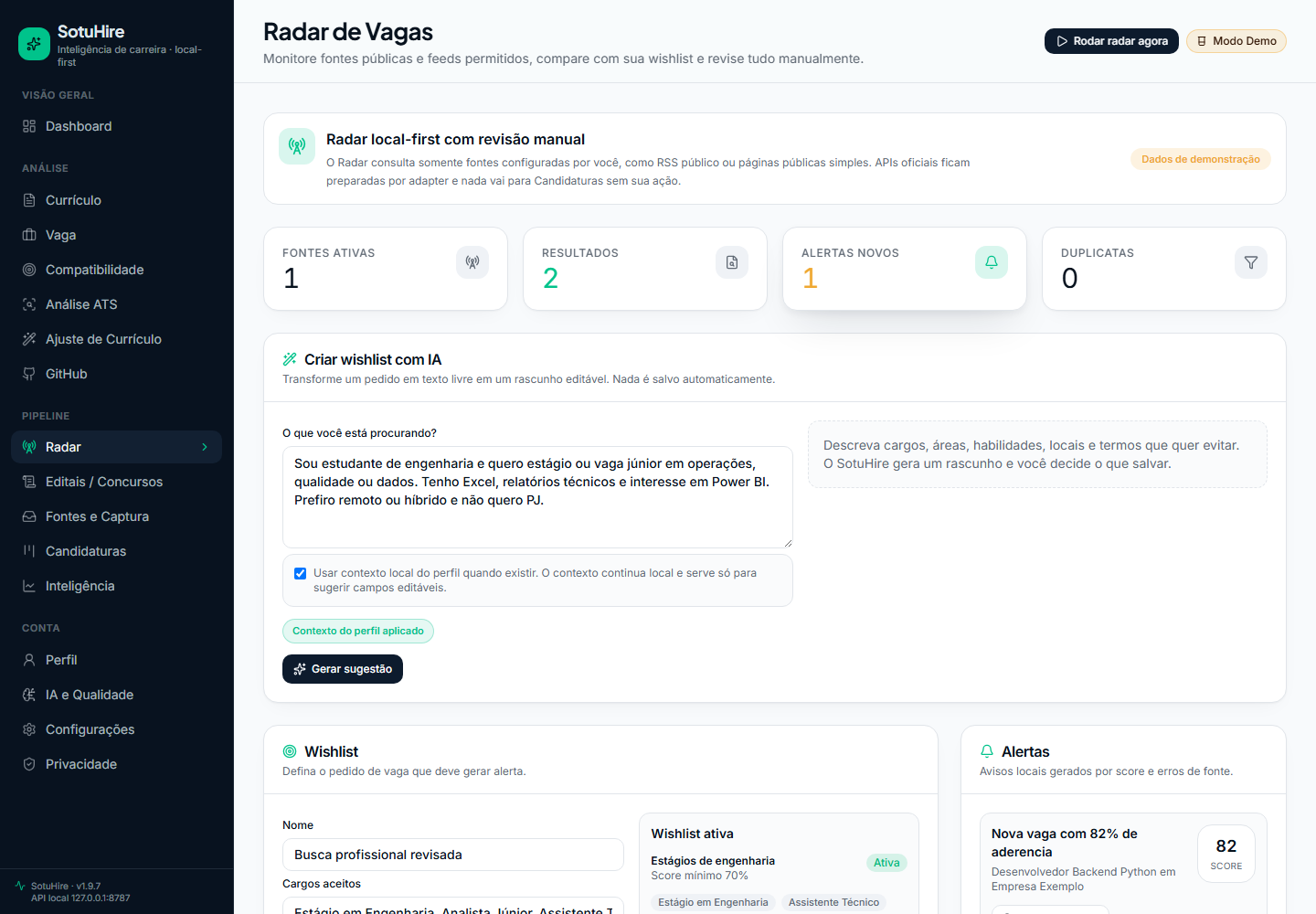Screen dimensions: 1316x914
Task: Click the Gerar sugestão button
Action: pyautogui.click(x=343, y=669)
